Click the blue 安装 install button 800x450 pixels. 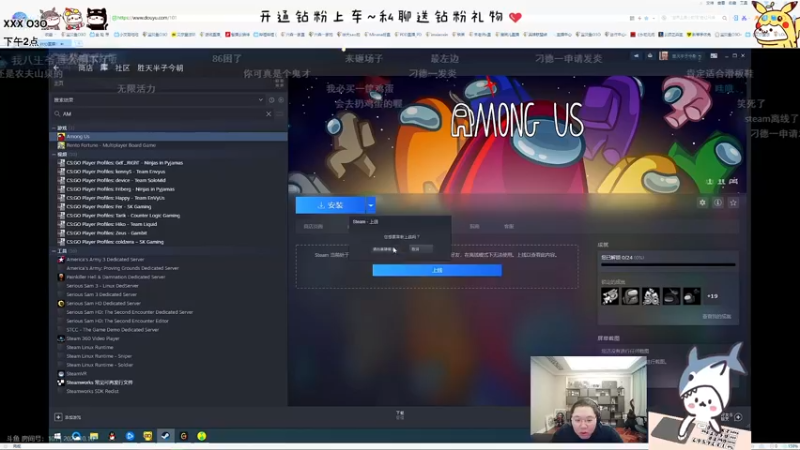(330, 205)
